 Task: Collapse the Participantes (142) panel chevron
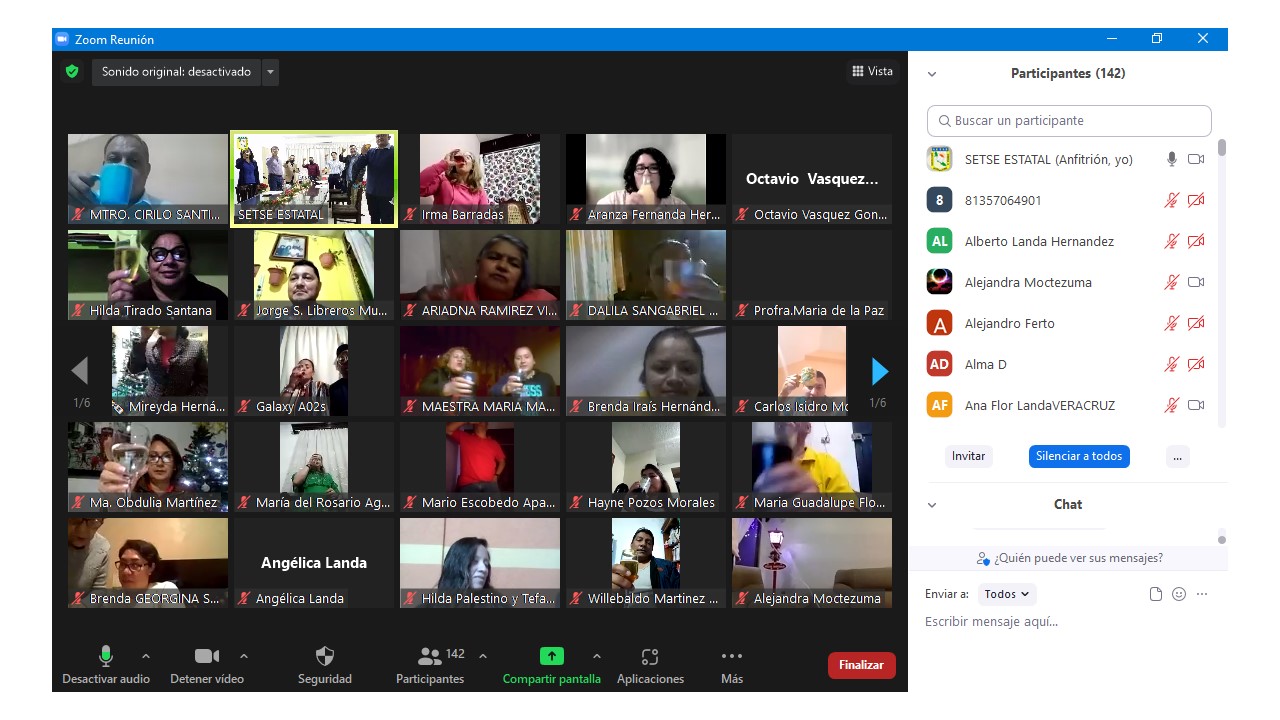point(932,74)
